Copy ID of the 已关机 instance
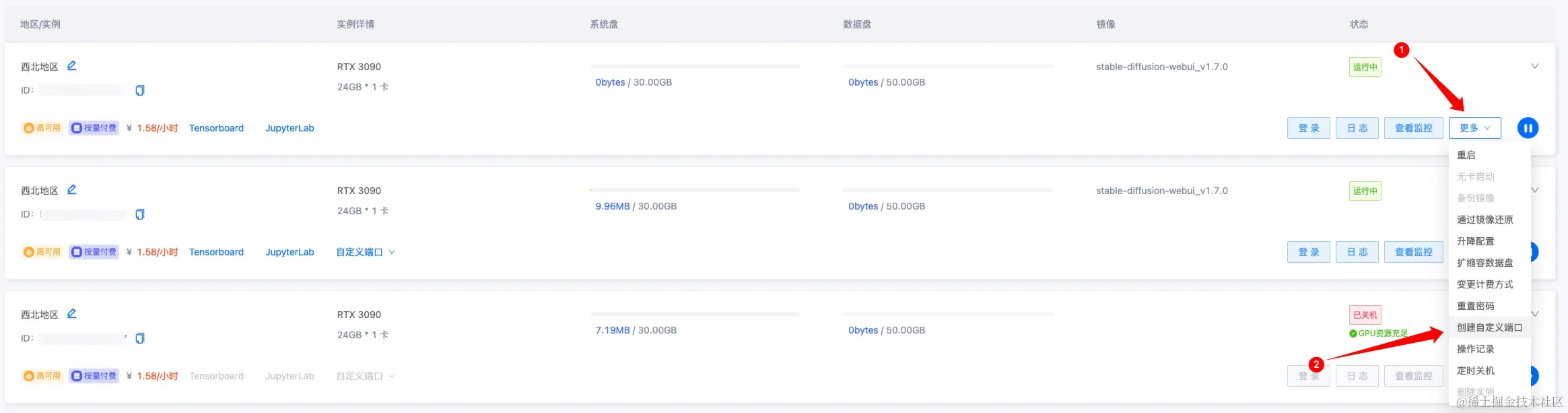 [x=140, y=338]
